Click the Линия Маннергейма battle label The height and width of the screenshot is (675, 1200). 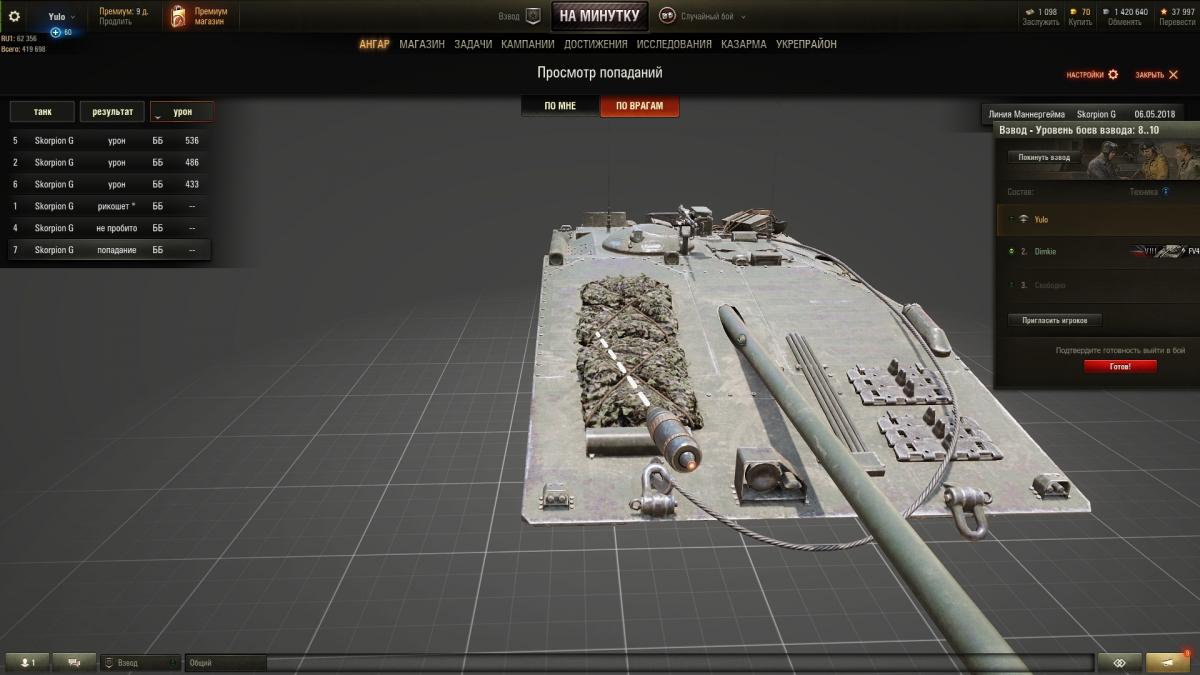[x=1026, y=114]
